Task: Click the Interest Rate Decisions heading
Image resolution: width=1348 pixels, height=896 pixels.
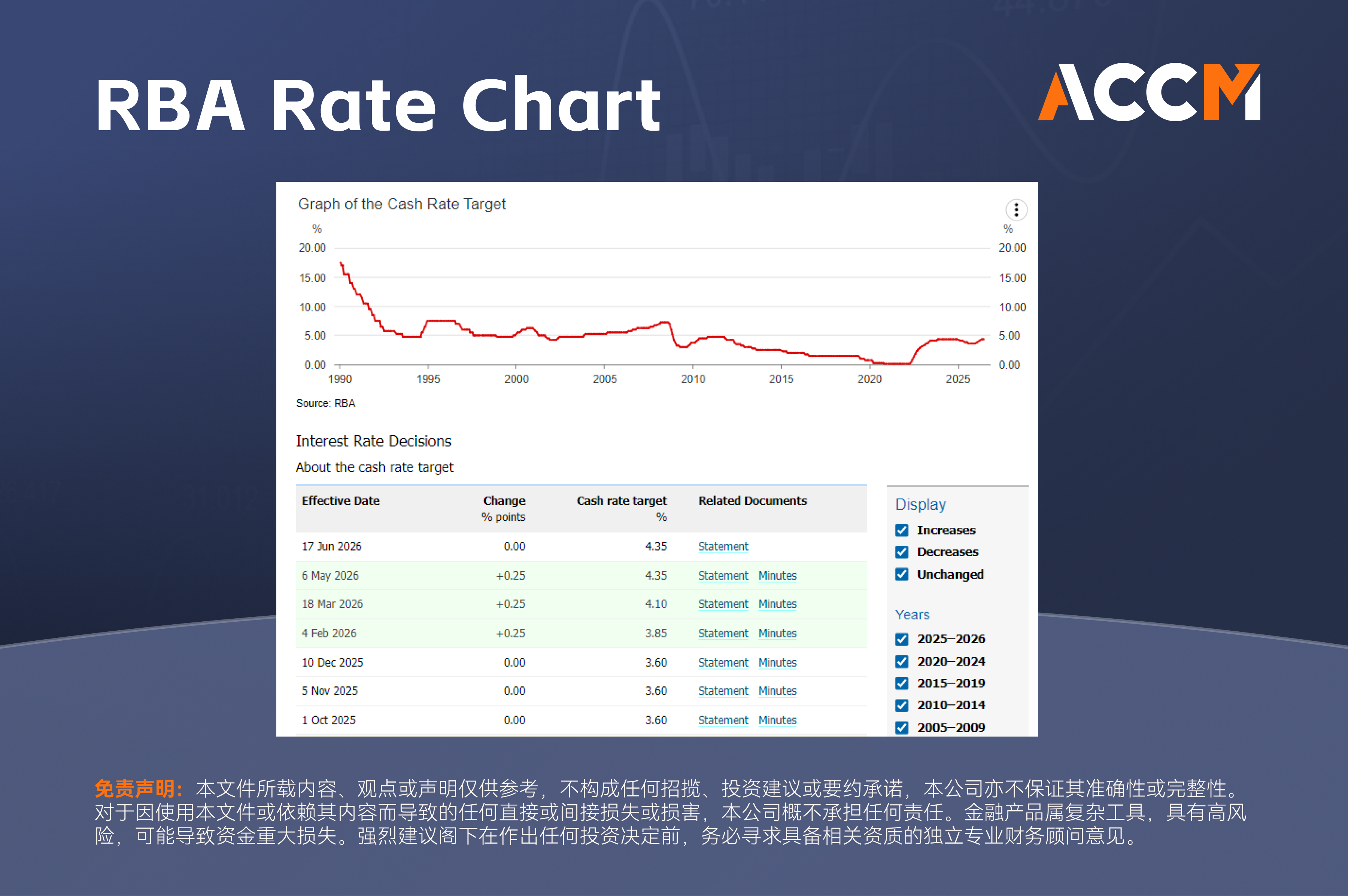Action: point(373,441)
